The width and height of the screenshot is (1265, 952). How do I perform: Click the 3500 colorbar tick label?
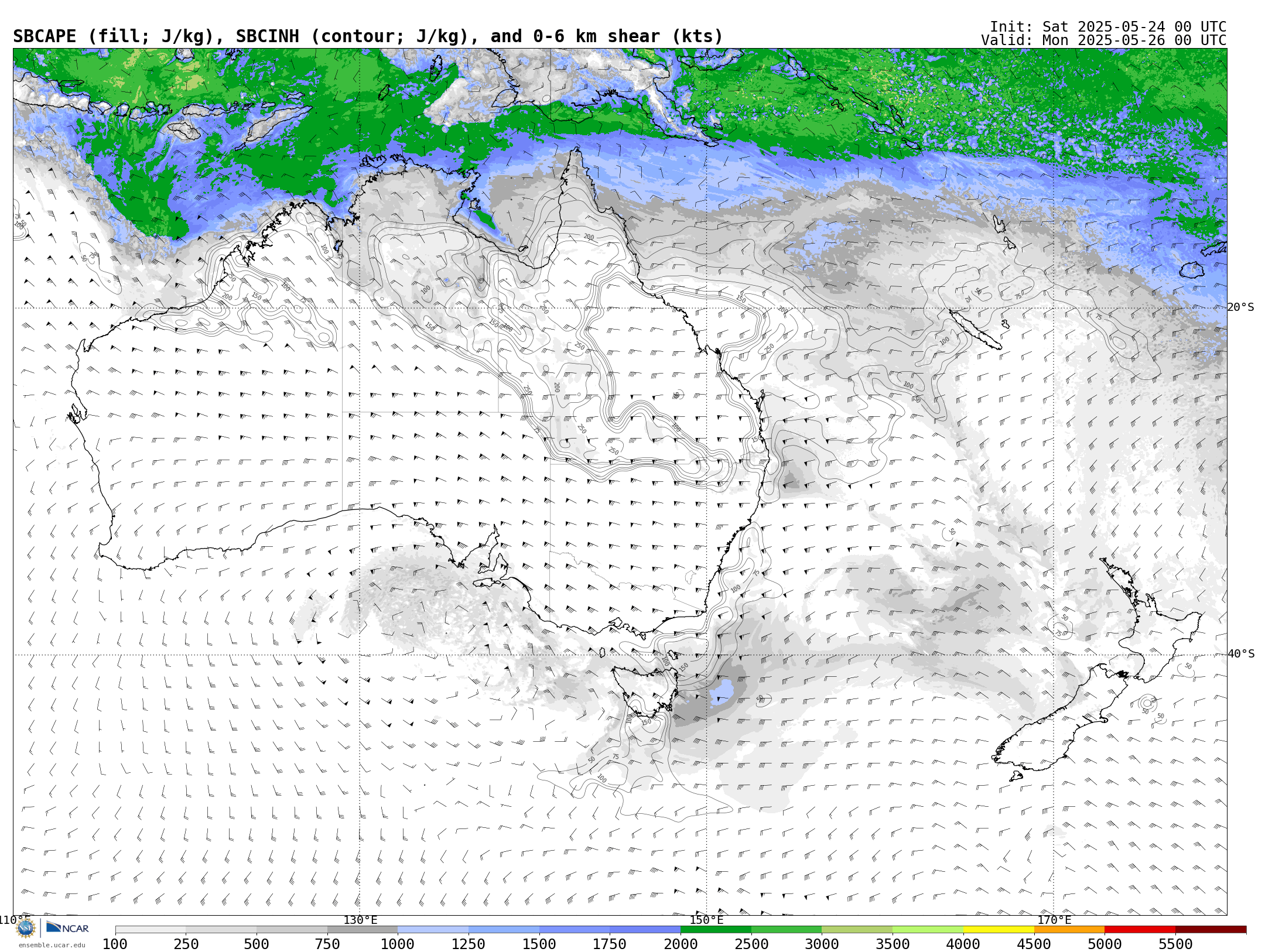pyautogui.click(x=893, y=944)
